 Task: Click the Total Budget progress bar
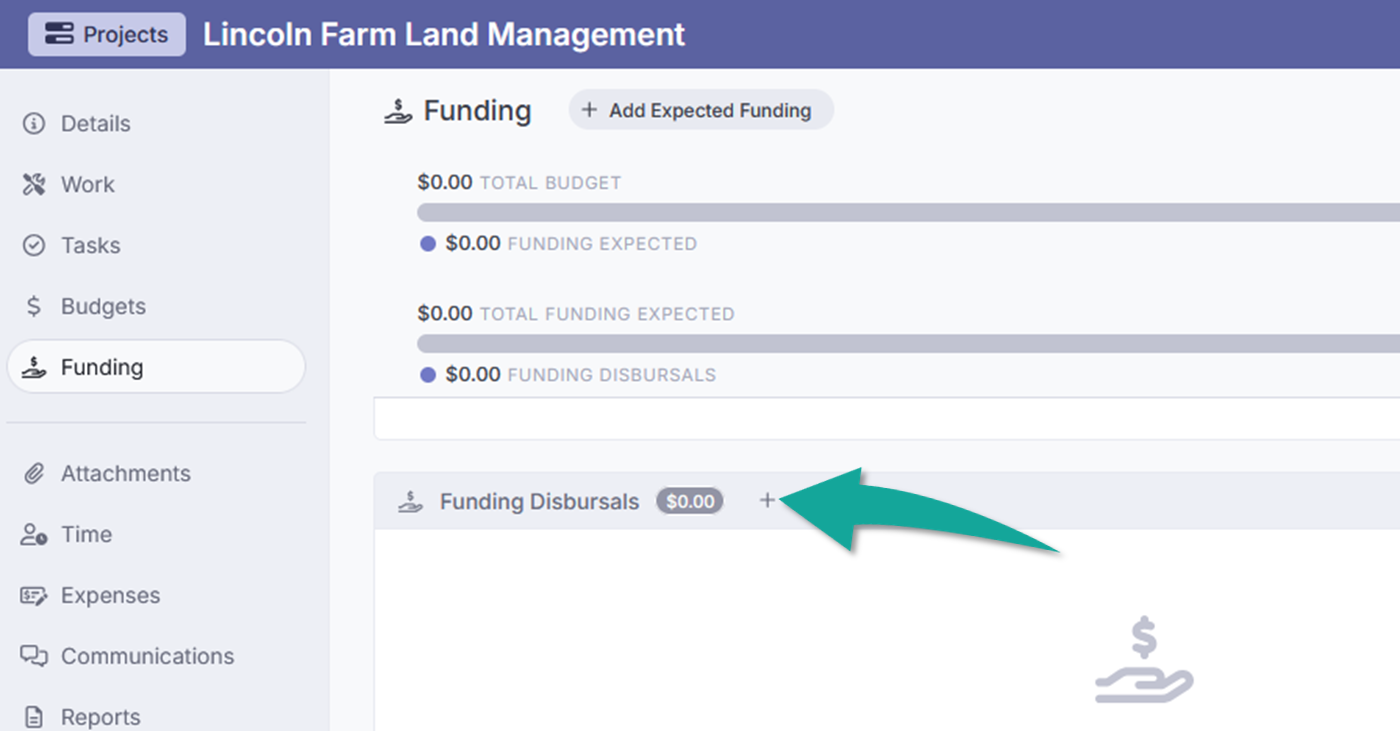point(900,212)
